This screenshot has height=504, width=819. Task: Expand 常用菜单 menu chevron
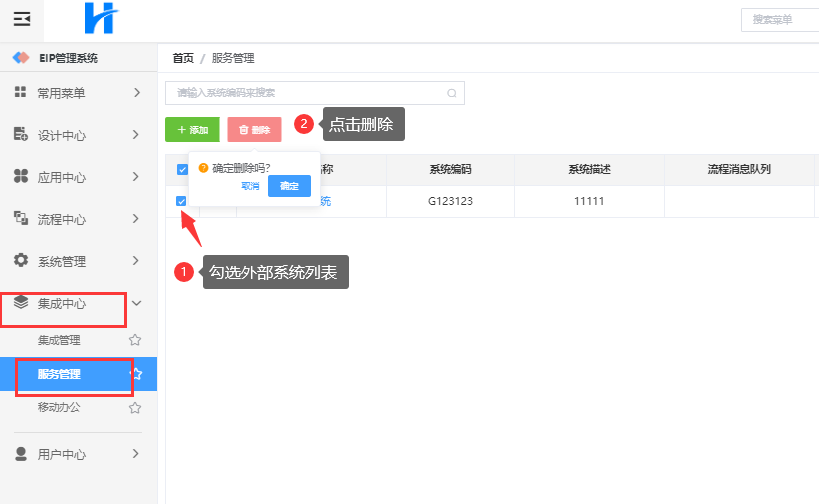(137, 92)
